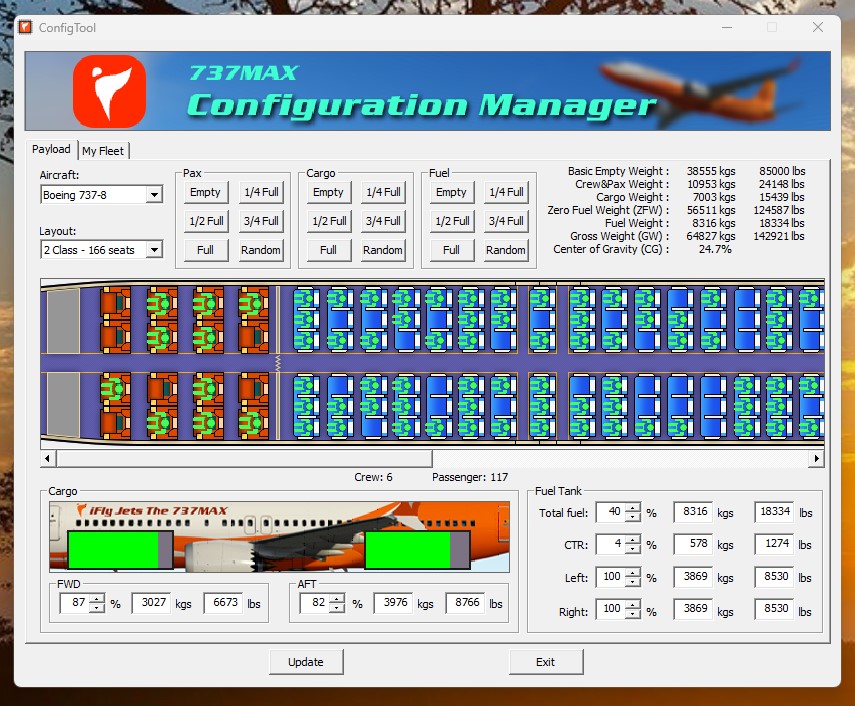Set Fuel to Empty
Screen dimensions: 855x706
(451, 192)
